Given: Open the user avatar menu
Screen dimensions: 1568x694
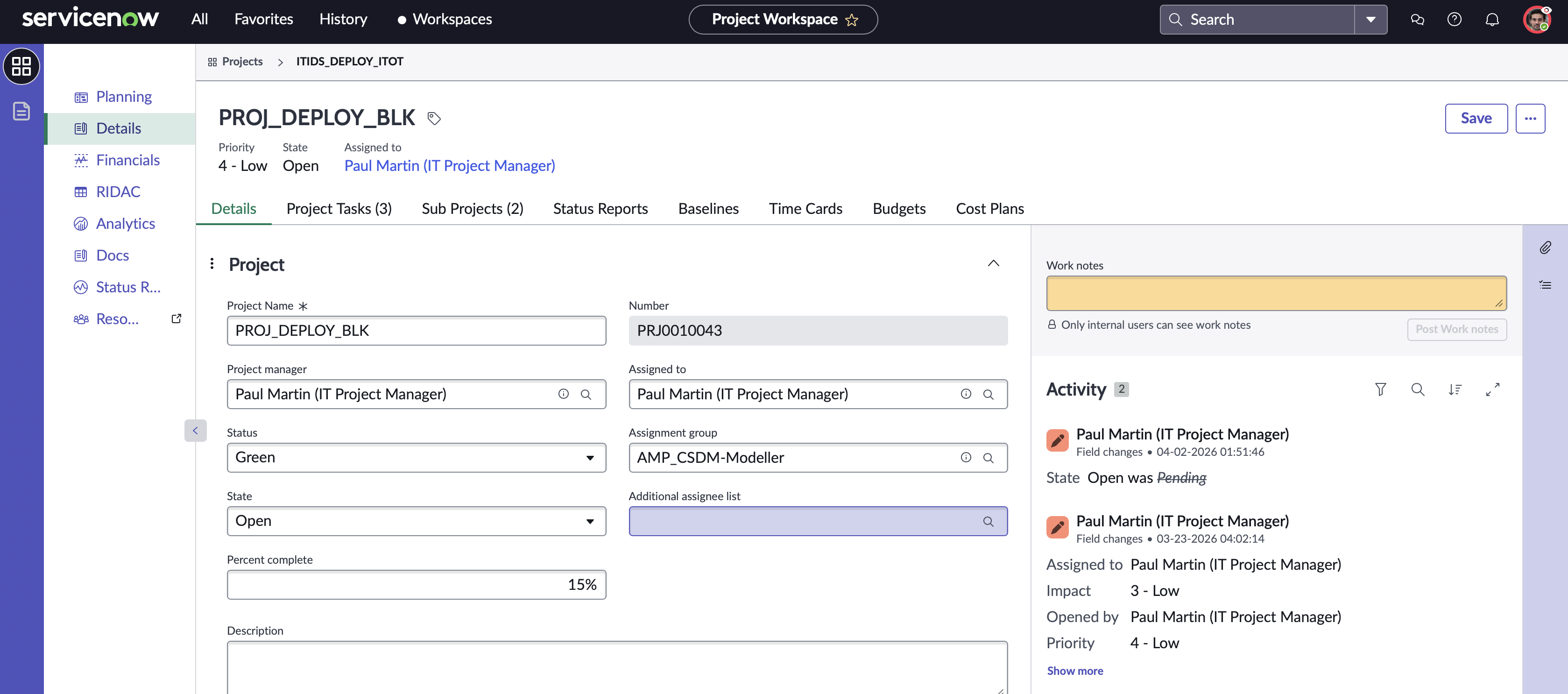Looking at the screenshot, I should [1538, 20].
